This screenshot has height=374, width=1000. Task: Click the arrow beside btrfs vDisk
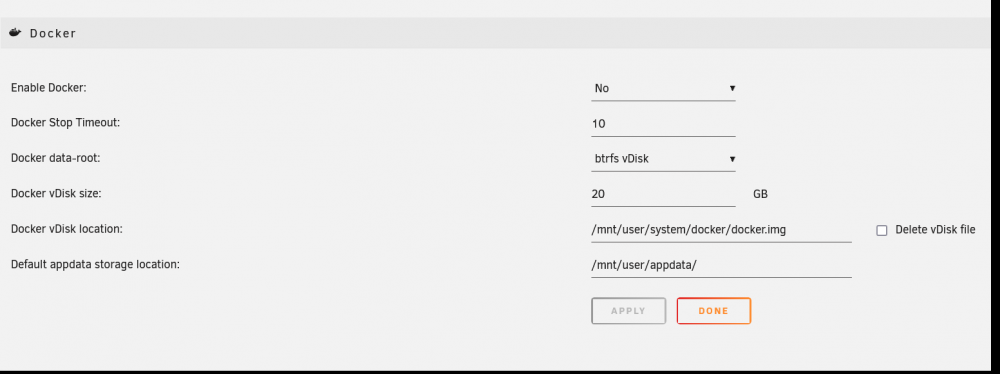(x=732, y=159)
